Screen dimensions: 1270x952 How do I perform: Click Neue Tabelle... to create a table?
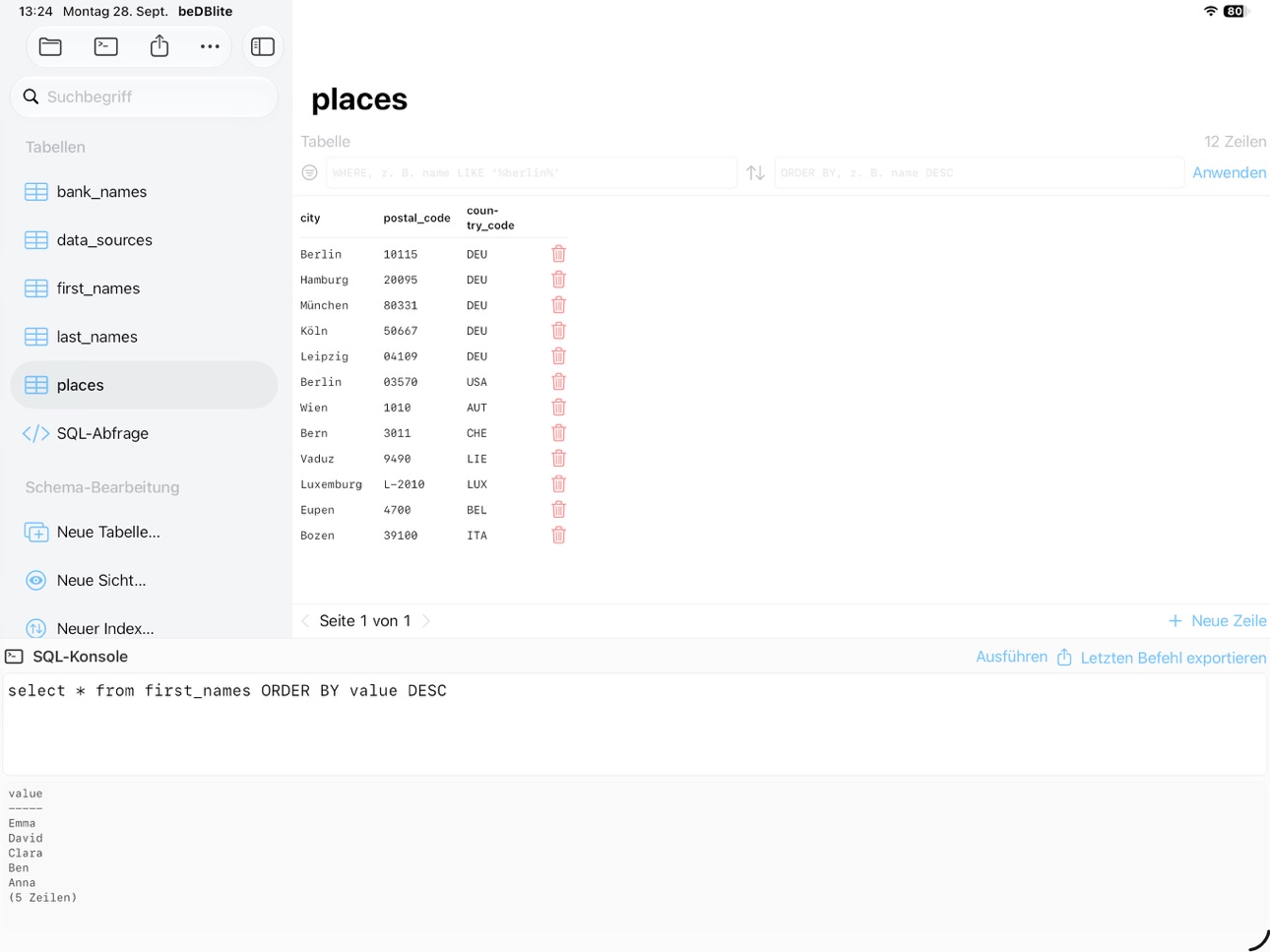tap(144, 532)
